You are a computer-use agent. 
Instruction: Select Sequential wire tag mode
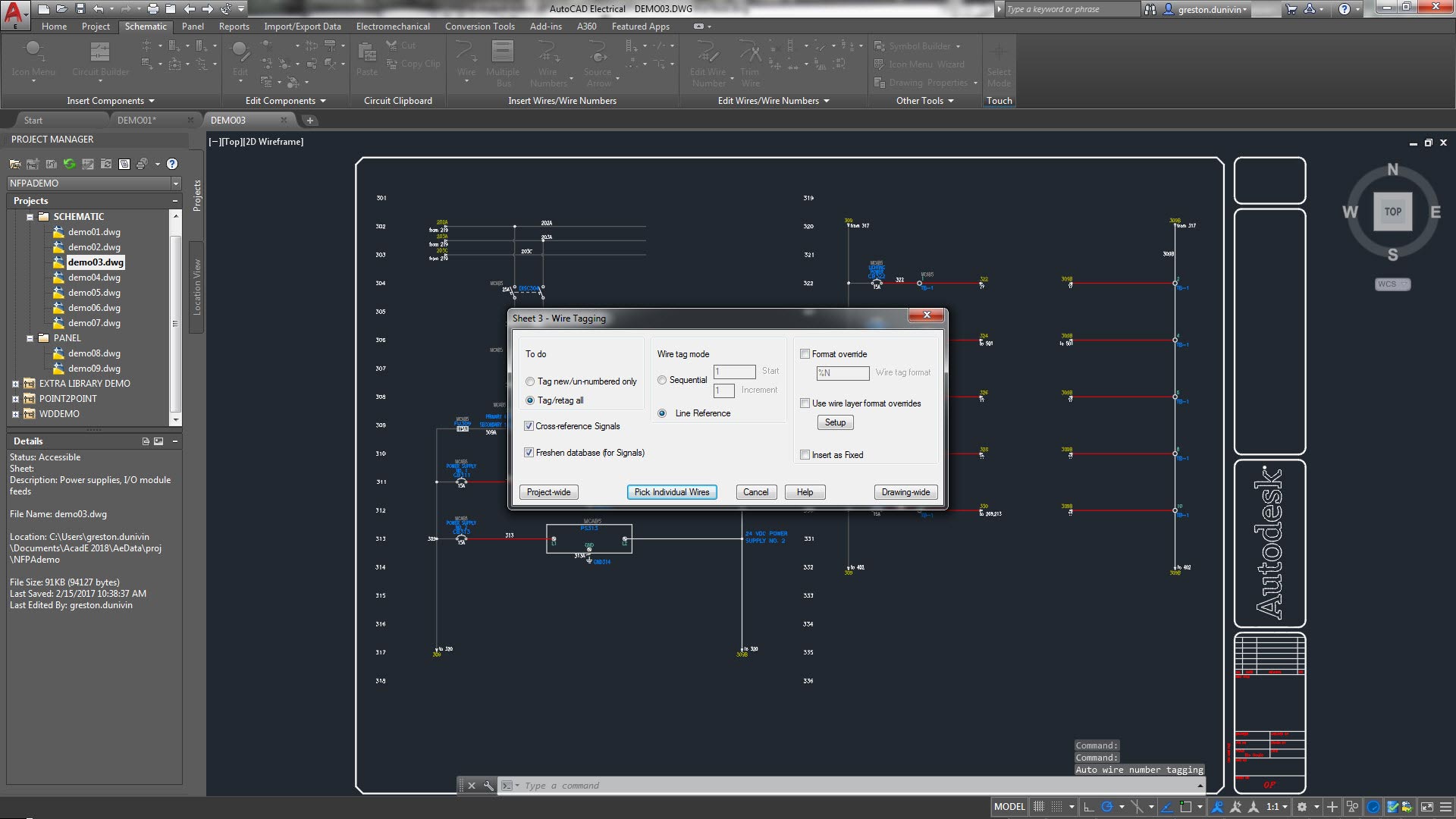pos(662,380)
